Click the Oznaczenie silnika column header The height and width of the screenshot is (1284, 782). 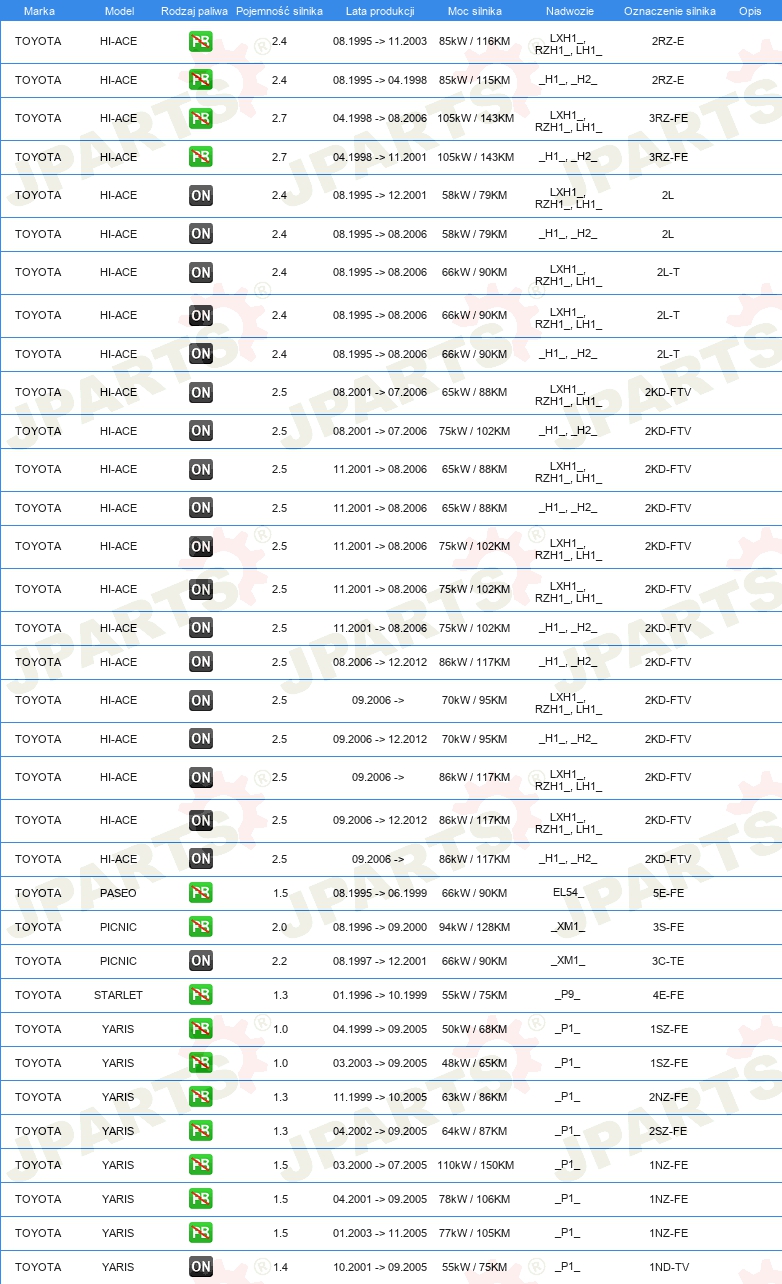coord(669,11)
